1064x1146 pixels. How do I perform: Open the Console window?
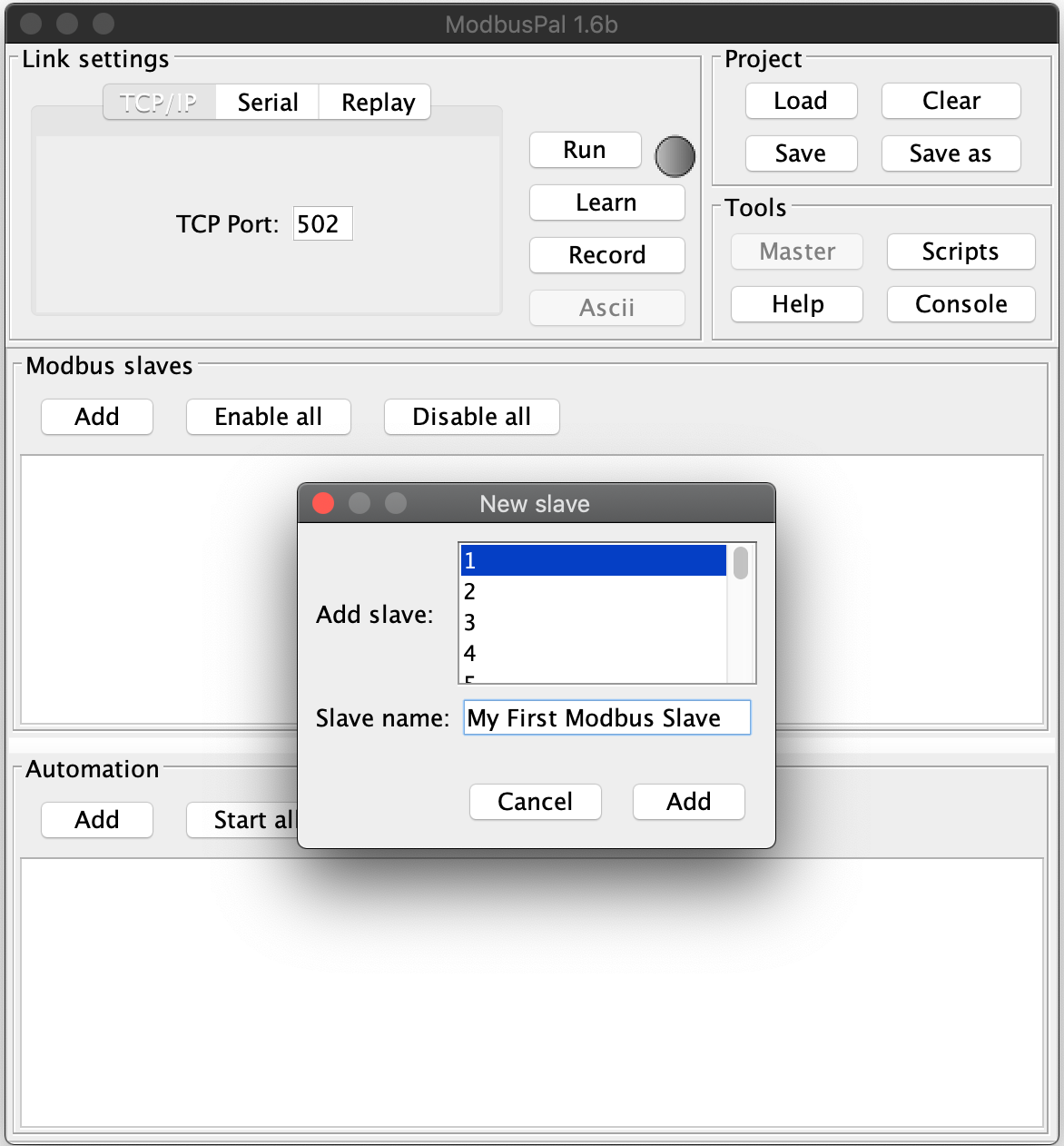[961, 304]
